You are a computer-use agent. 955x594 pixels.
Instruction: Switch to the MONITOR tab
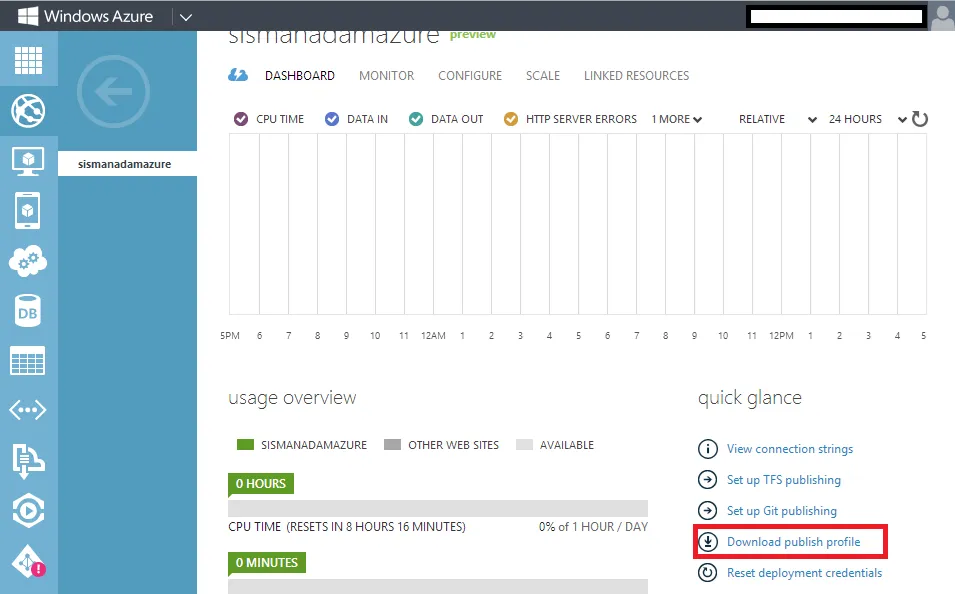click(x=387, y=76)
